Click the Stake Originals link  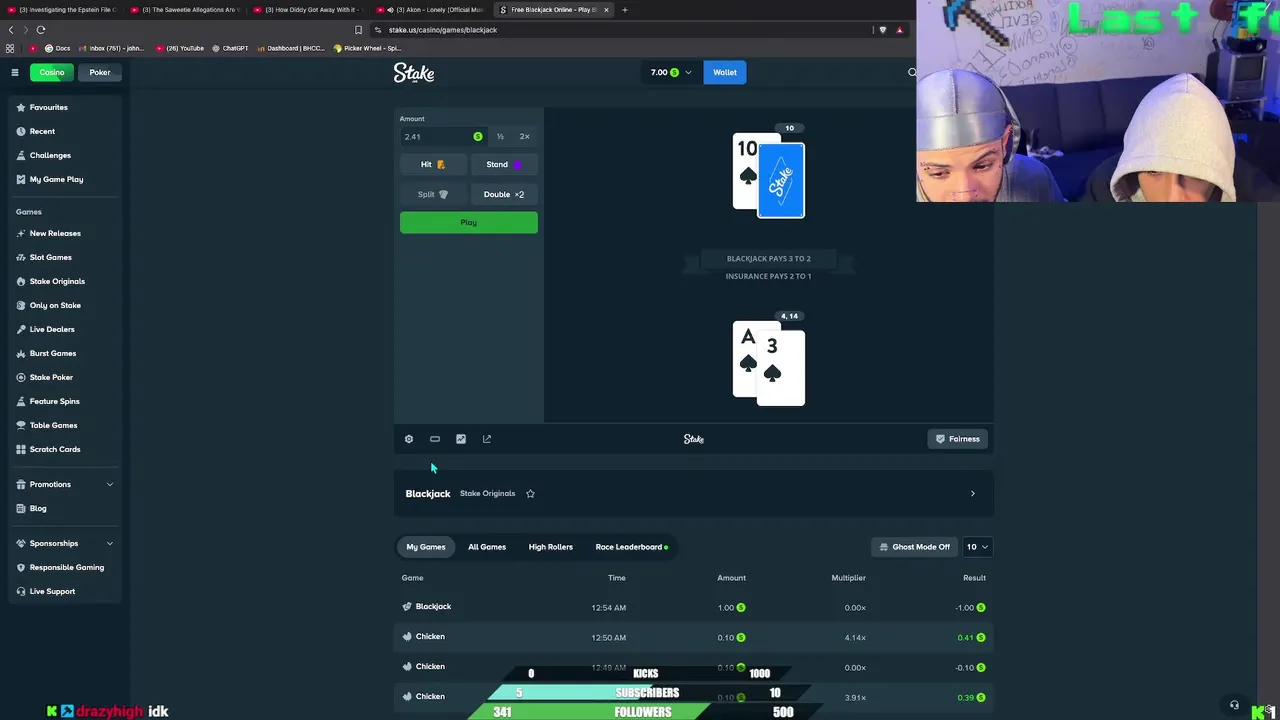point(487,493)
